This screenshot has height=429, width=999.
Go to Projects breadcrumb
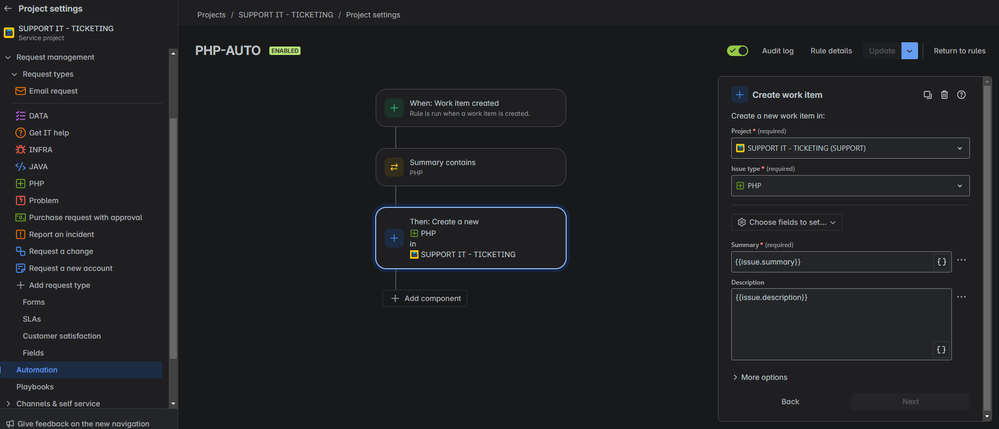(212, 15)
